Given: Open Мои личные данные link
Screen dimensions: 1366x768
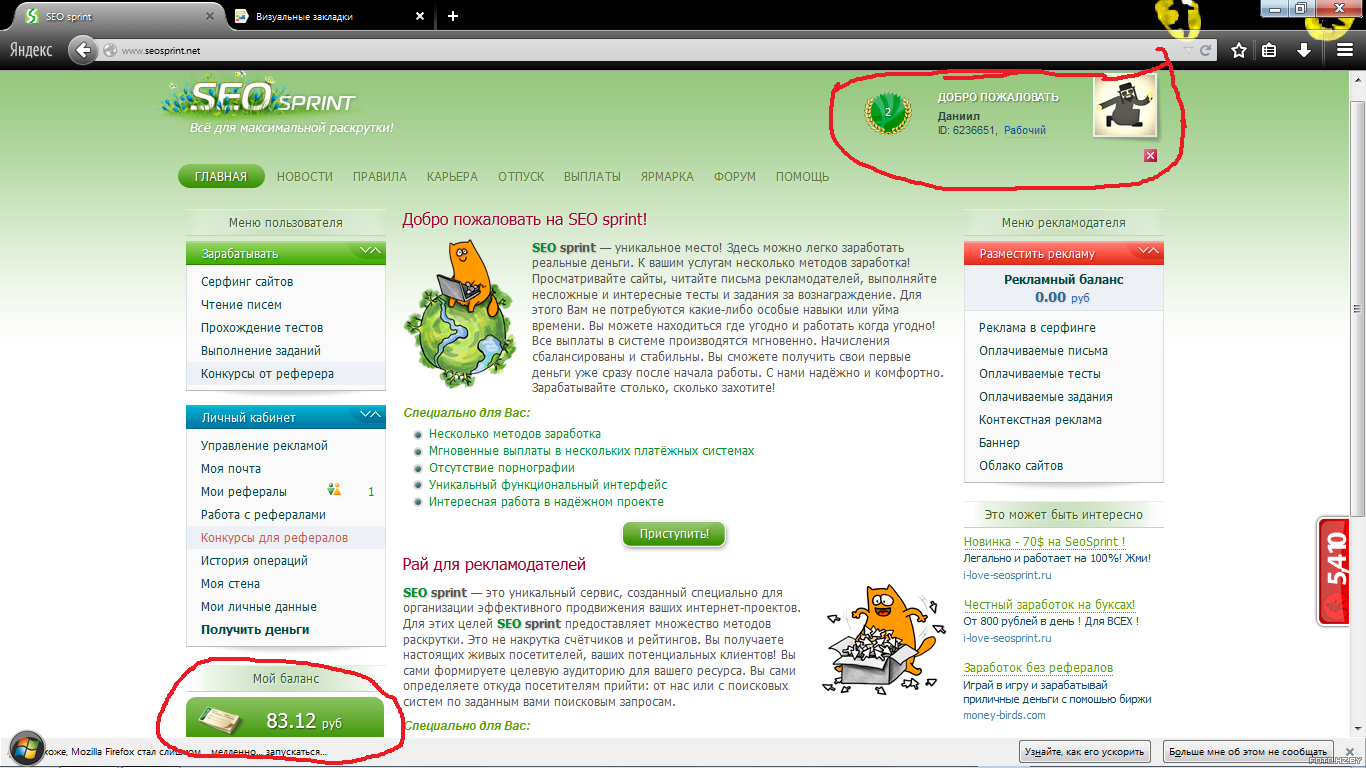Looking at the screenshot, I should click(x=258, y=607).
